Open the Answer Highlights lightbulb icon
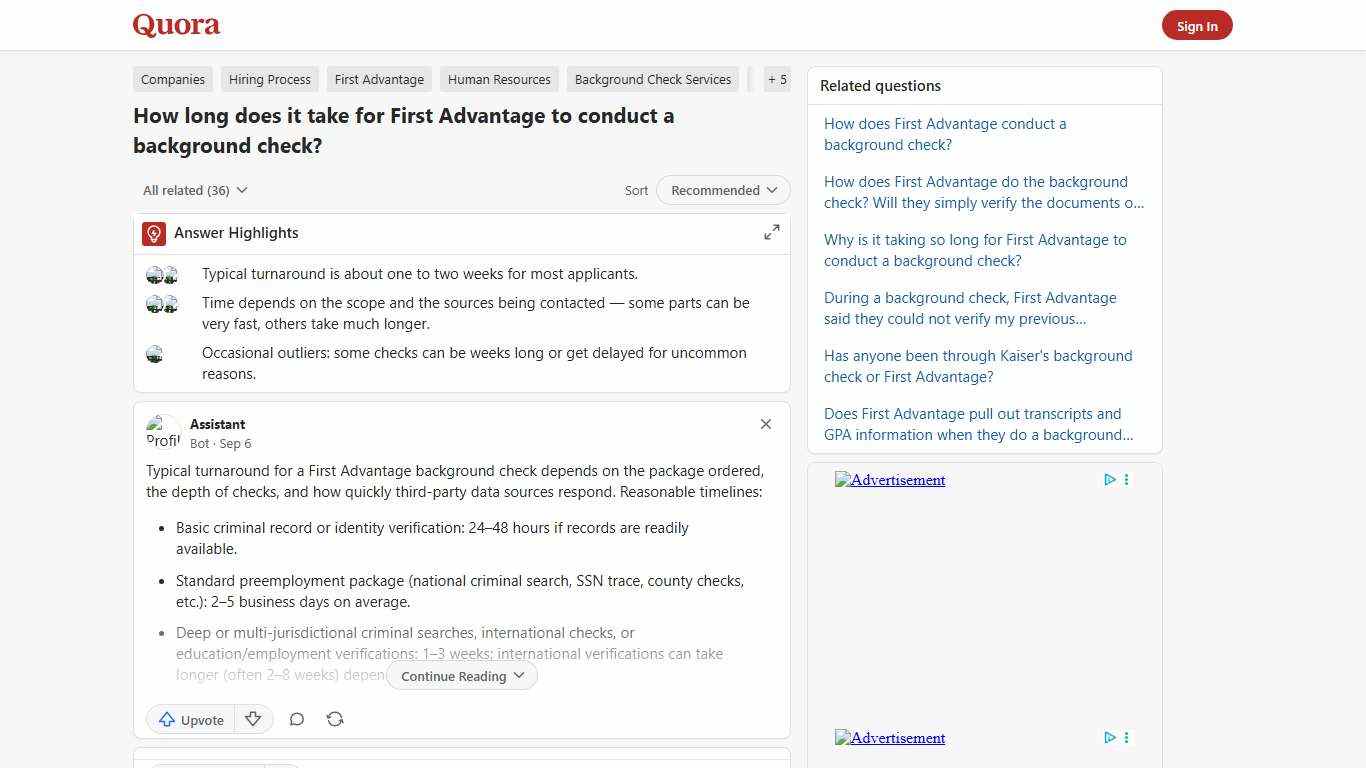 [153, 233]
